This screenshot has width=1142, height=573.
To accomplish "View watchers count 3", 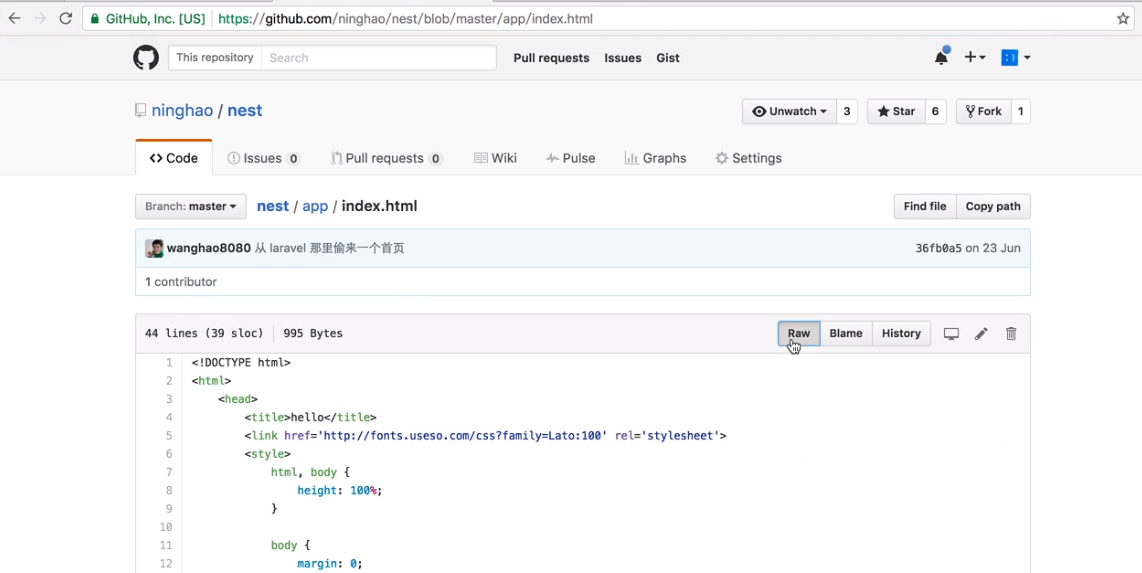I will [x=846, y=111].
